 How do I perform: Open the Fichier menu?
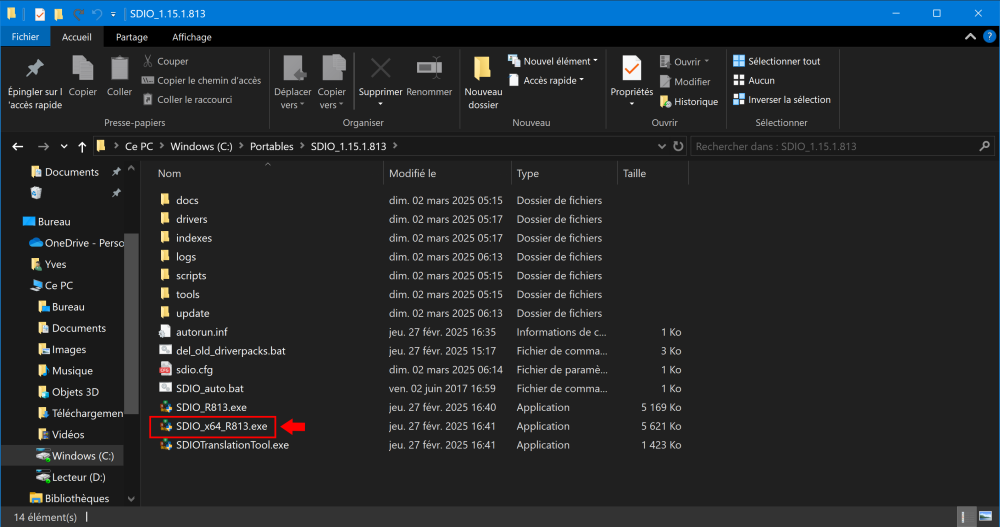point(25,37)
